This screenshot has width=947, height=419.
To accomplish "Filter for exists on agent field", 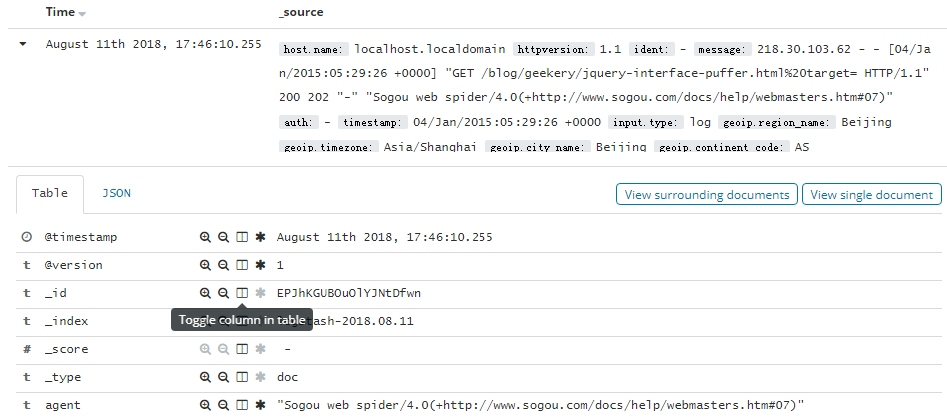I will click(x=260, y=405).
